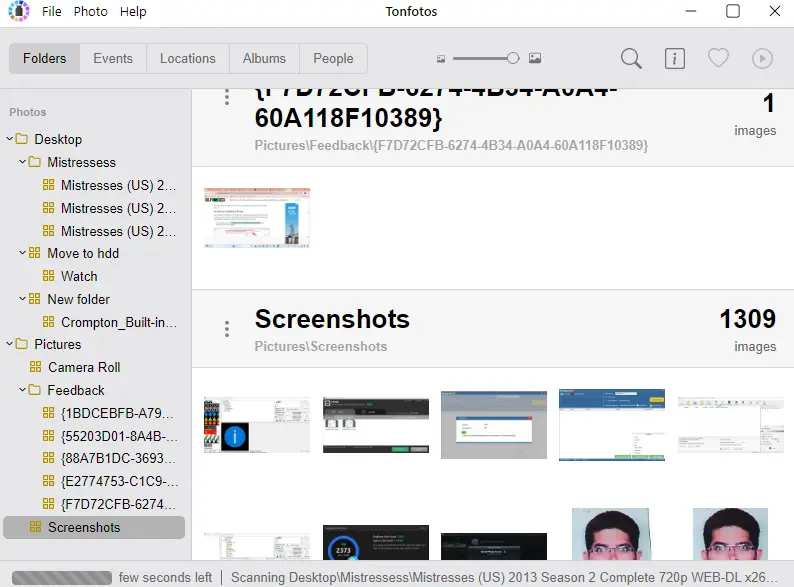Click the large thumbnail size icon
Viewport: 794px width, 587px height.
535,58
